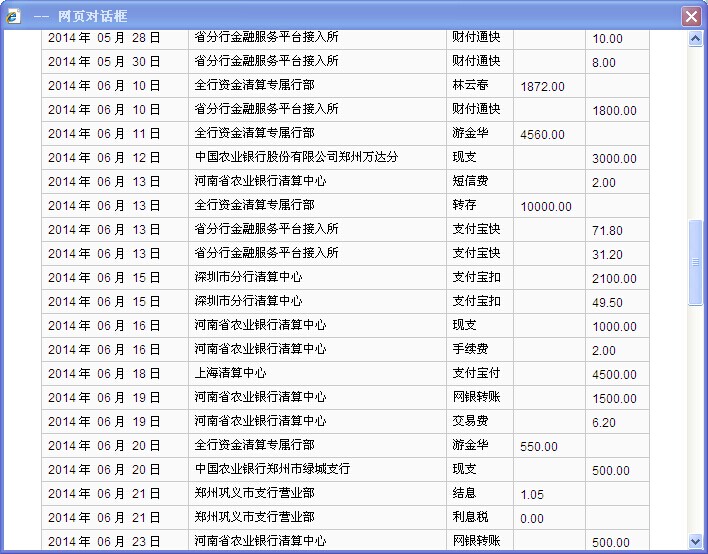Click the scrollbar up arrow
Viewport: 708px width, 554px height.
[x=696, y=39]
